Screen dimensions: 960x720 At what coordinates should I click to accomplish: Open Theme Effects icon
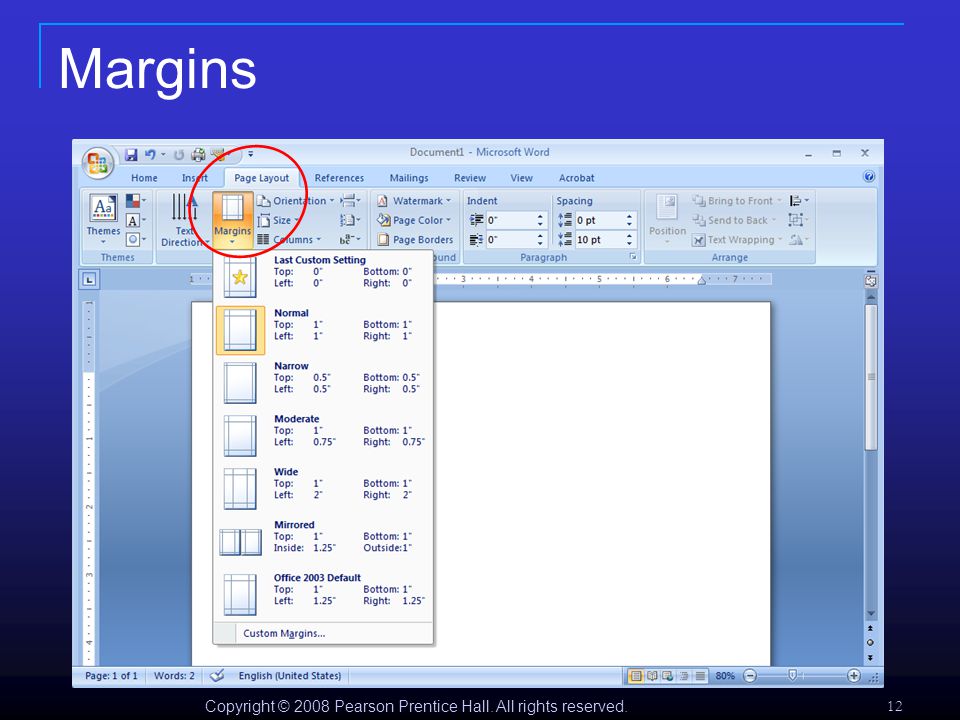(x=135, y=239)
